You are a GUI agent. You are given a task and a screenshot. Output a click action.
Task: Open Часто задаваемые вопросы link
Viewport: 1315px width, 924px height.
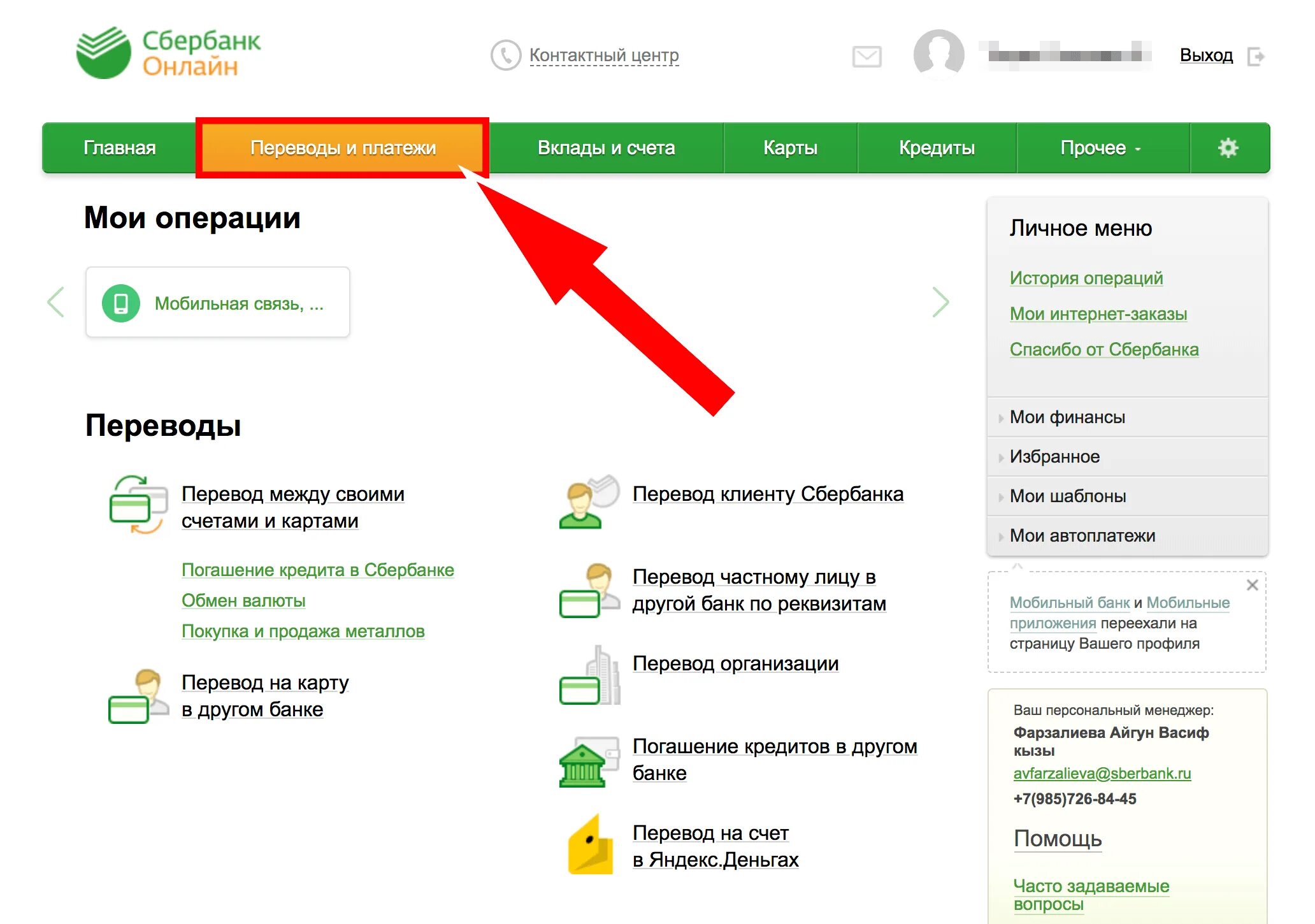coord(1091,895)
